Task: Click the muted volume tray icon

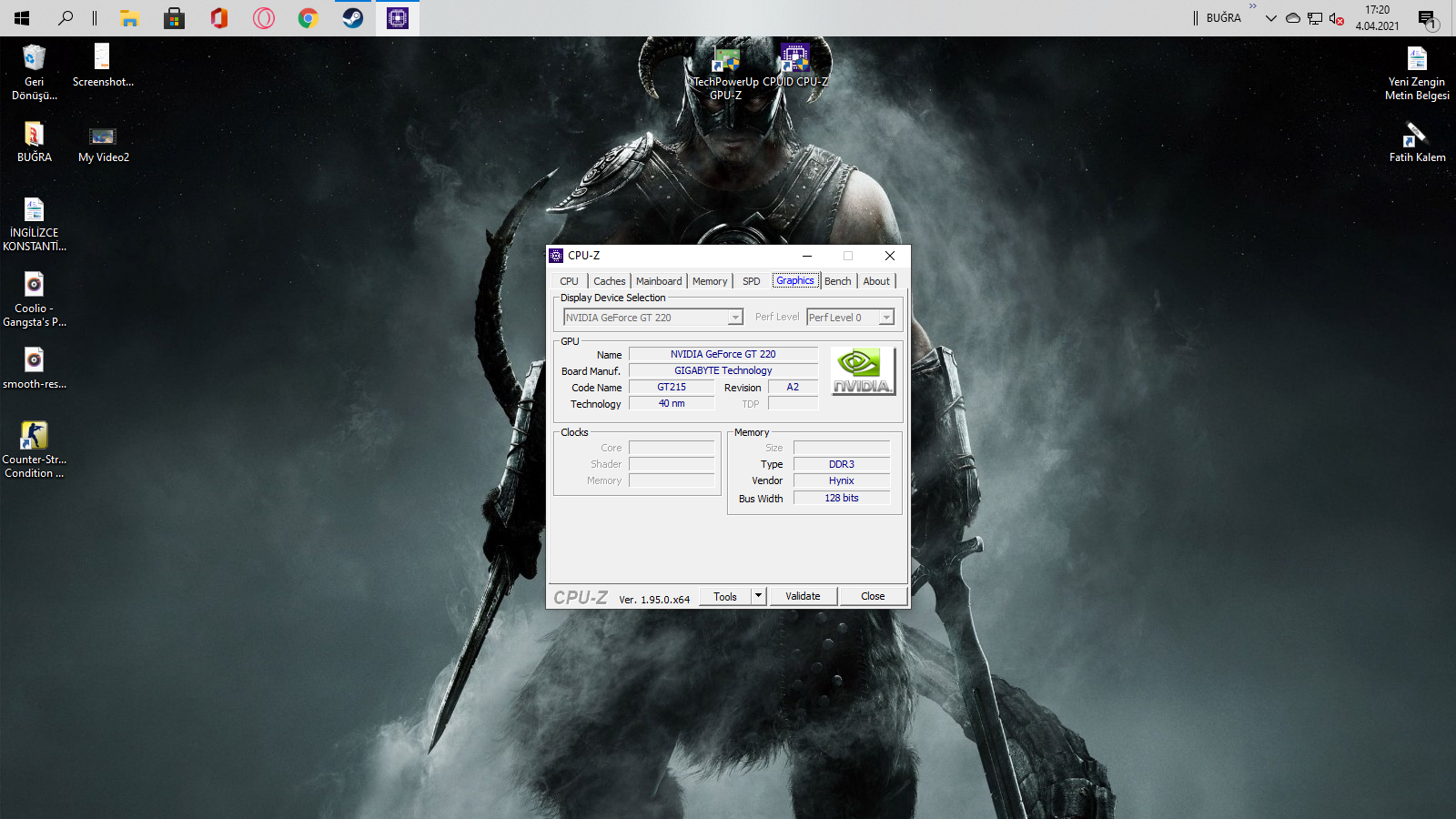Action: coord(1336,18)
